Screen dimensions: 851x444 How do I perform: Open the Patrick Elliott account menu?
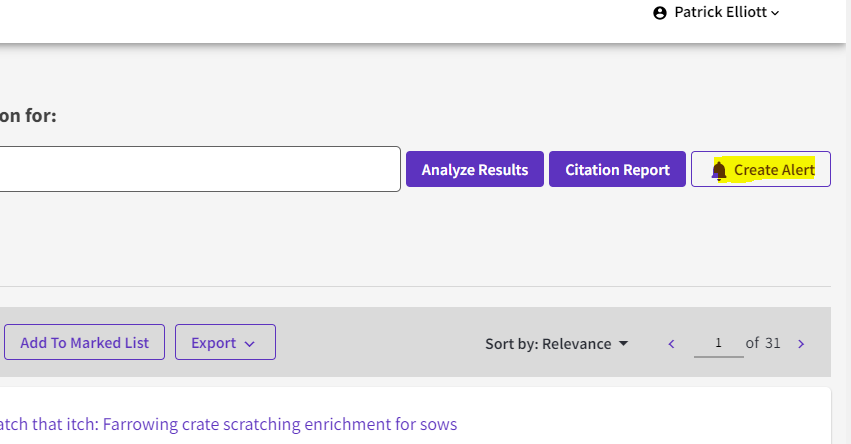(x=722, y=13)
